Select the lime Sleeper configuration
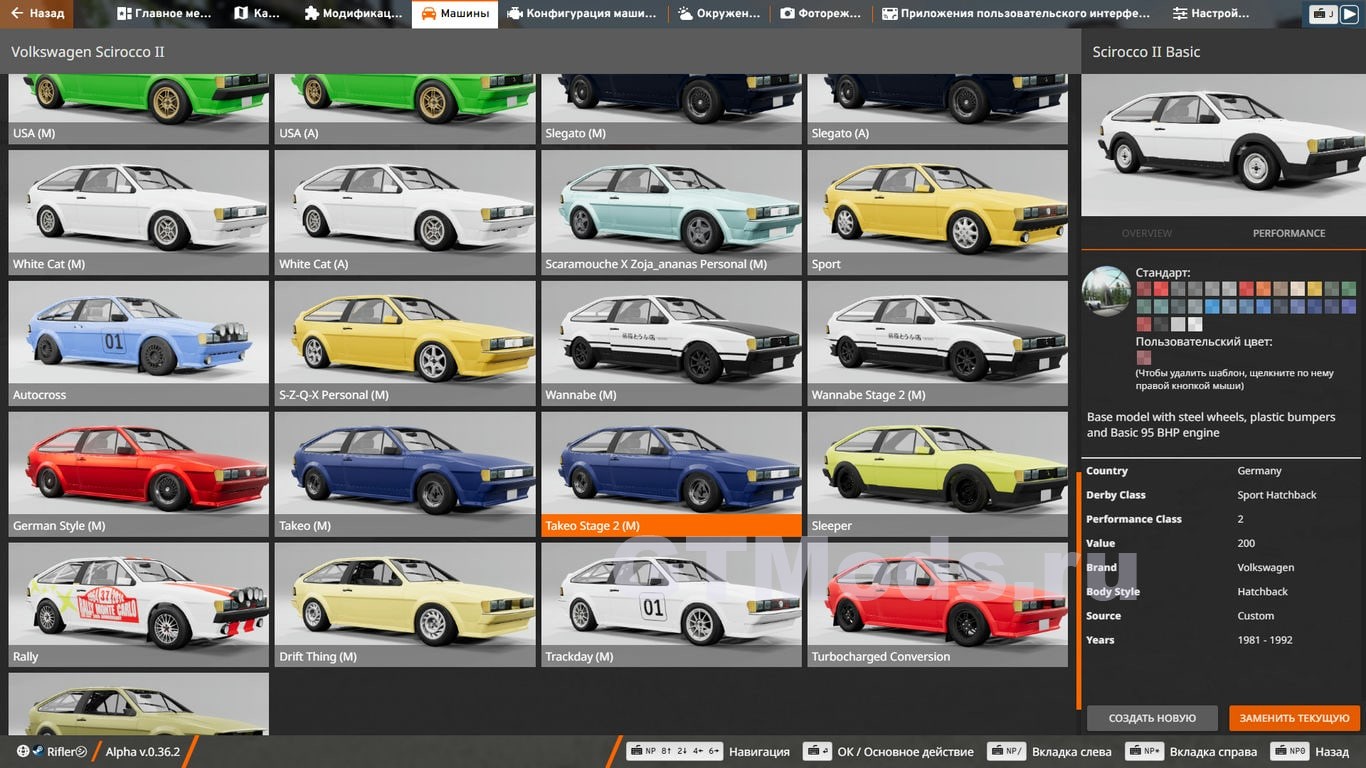 coord(937,474)
